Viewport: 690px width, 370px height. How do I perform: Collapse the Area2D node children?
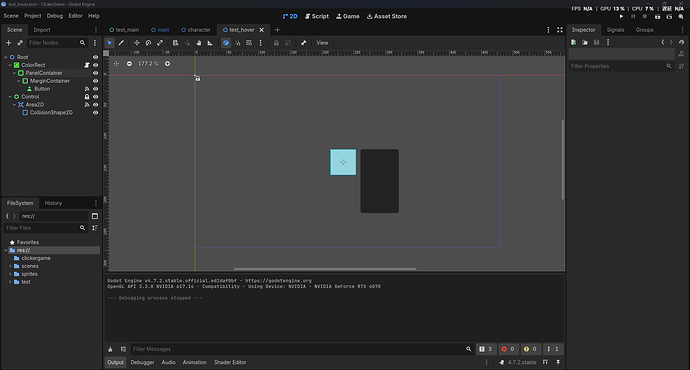click(x=15, y=105)
